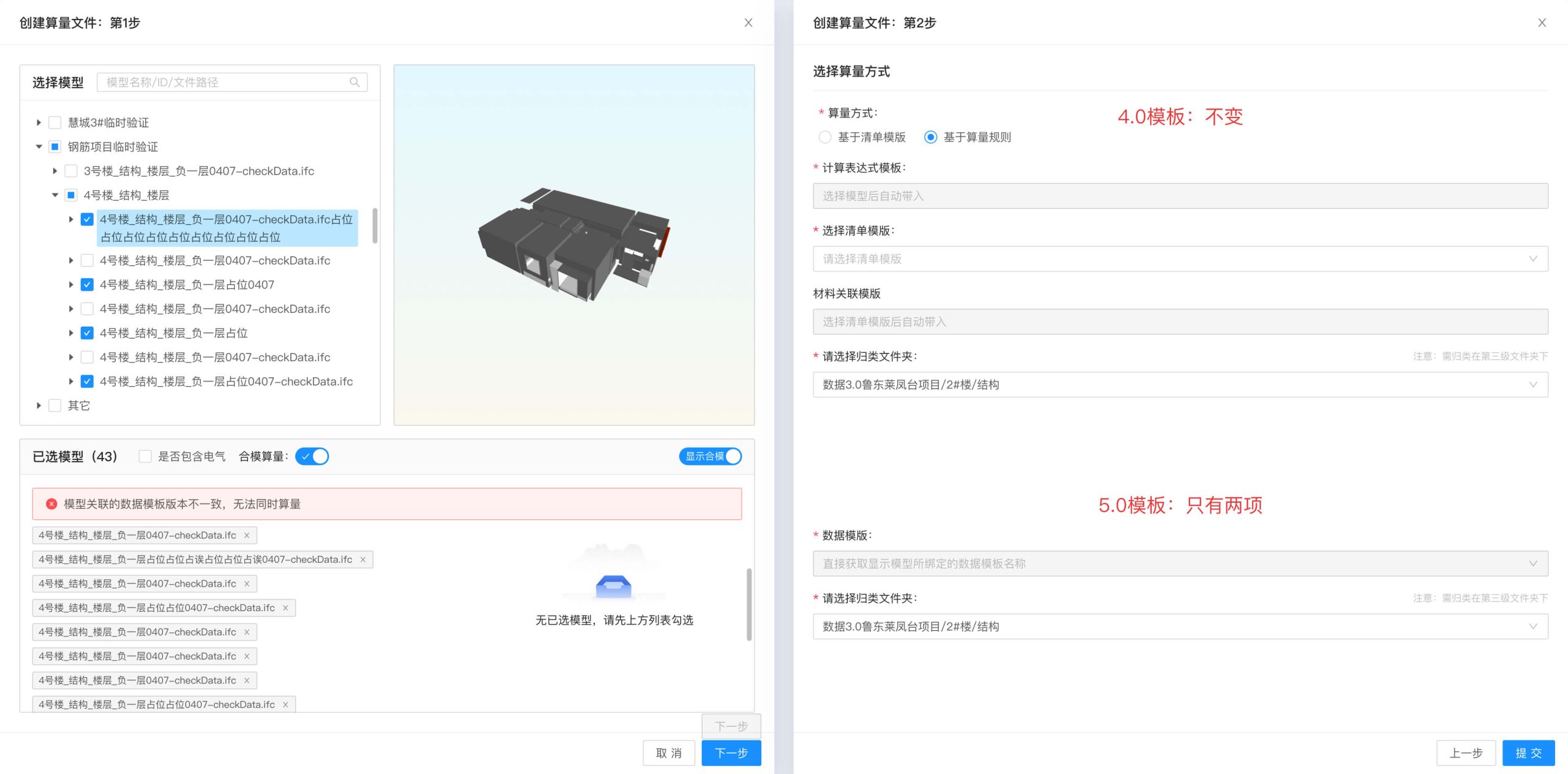Click the 提交 button
Image resolution: width=1568 pixels, height=774 pixels.
1528,753
